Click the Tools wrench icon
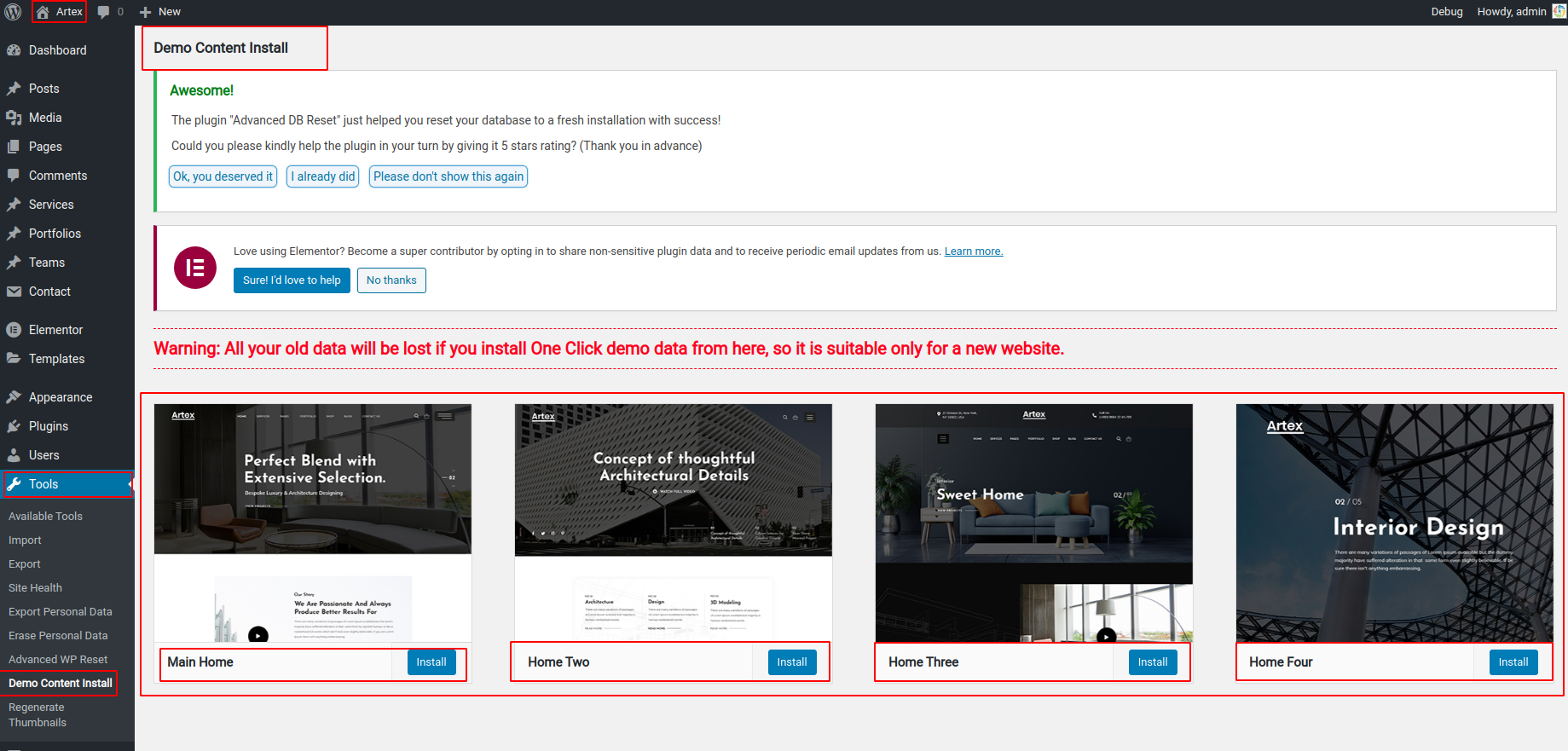This screenshot has height=751, width=1568. pos(14,484)
